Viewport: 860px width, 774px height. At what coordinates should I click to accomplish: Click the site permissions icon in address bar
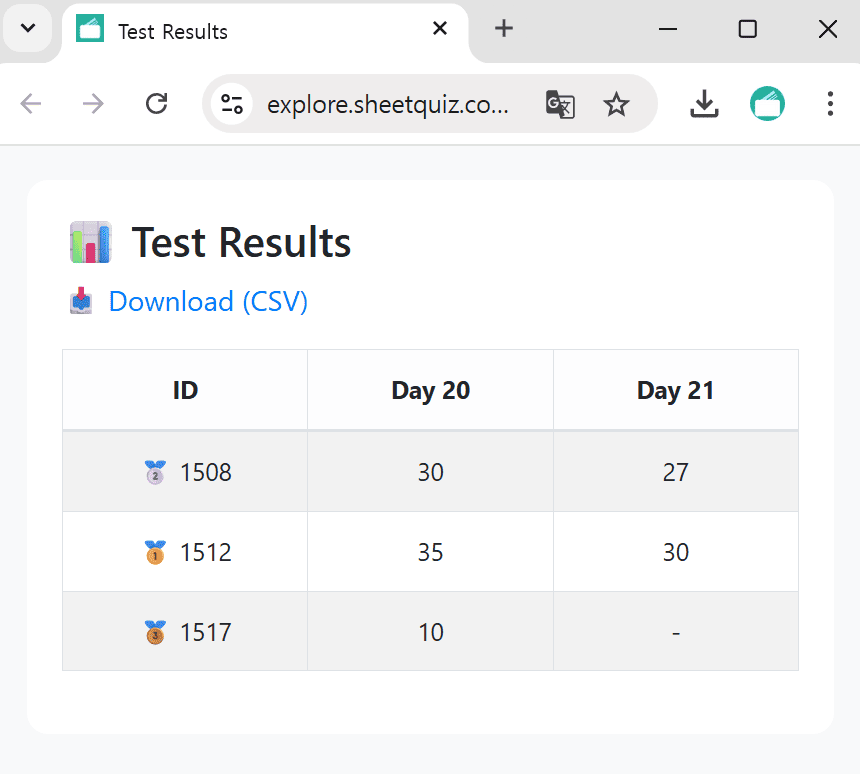(x=231, y=104)
